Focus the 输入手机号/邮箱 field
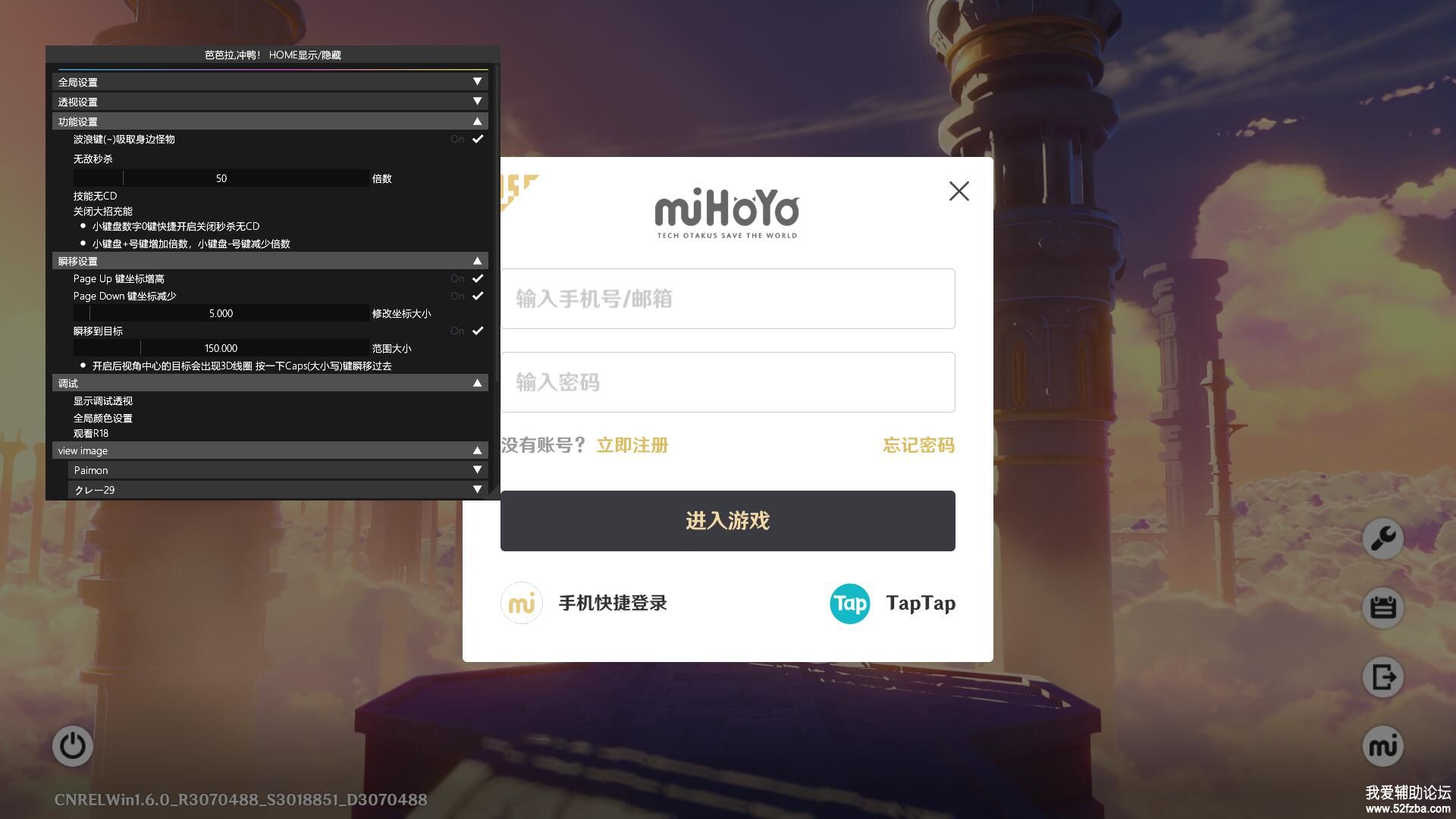The width and height of the screenshot is (1456, 819). [x=728, y=299]
